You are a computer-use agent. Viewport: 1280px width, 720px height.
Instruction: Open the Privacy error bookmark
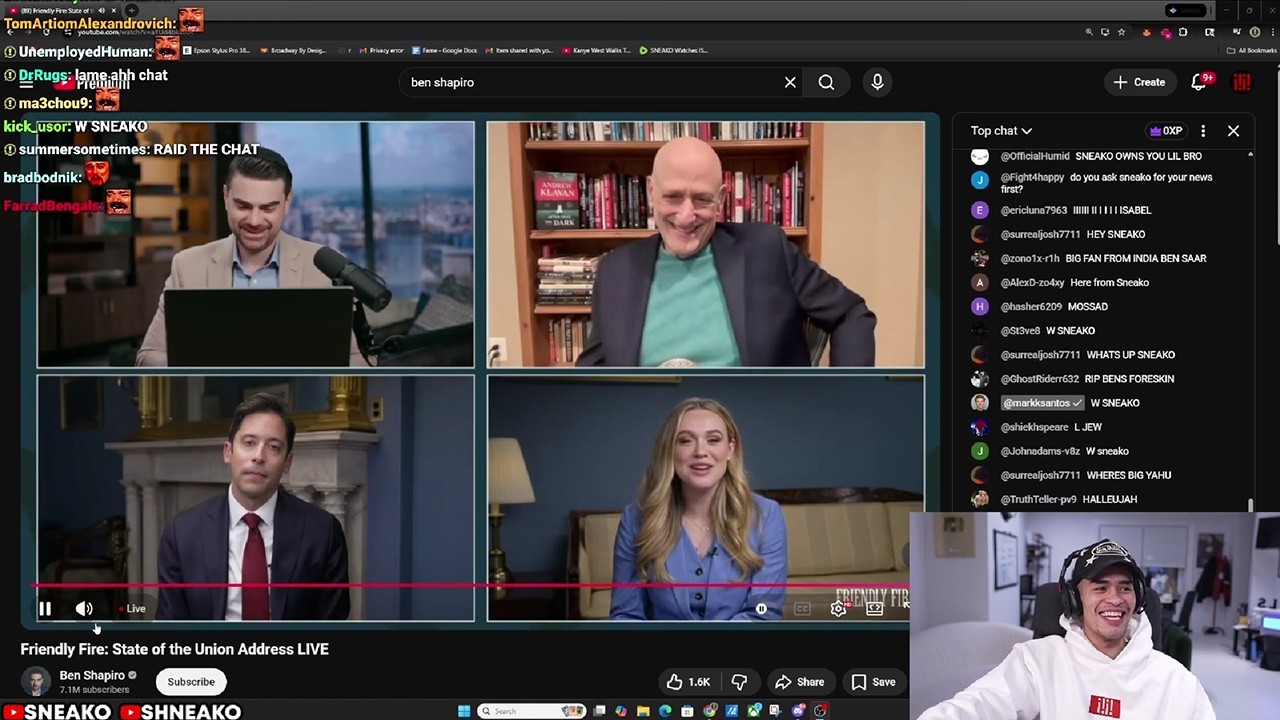pyautogui.click(x=382, y=50)
